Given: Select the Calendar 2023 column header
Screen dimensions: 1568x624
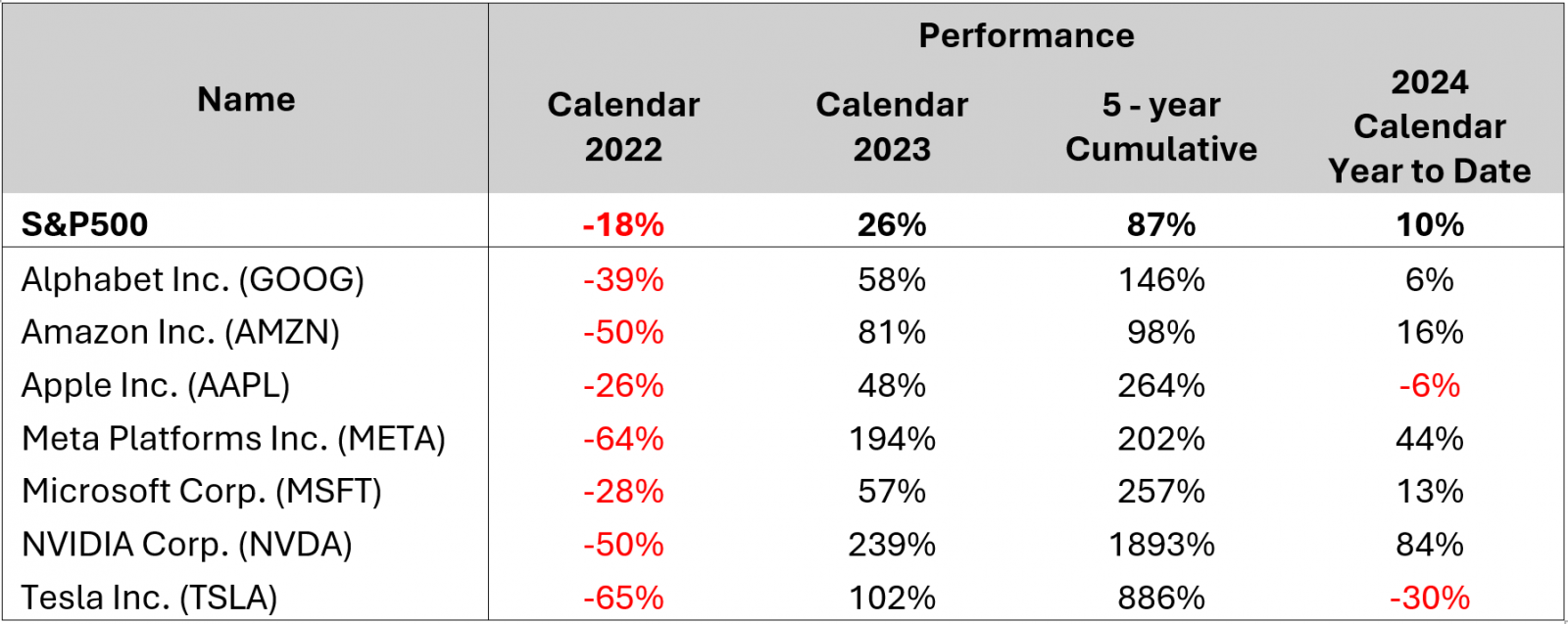Looking at the screenshot, I should (892, 126).
